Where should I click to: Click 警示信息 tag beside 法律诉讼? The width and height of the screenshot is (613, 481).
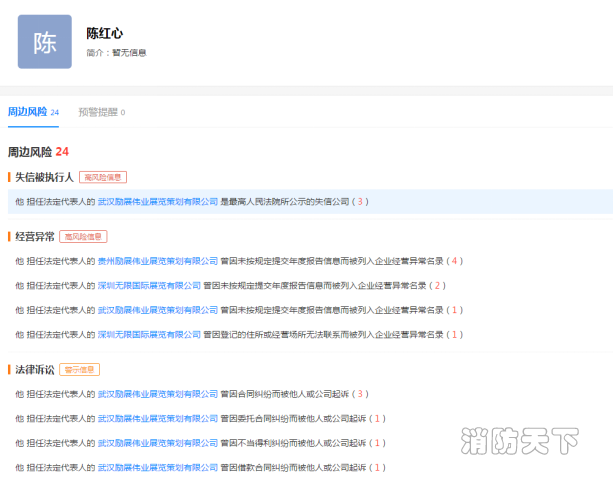[x=80, y=370]
